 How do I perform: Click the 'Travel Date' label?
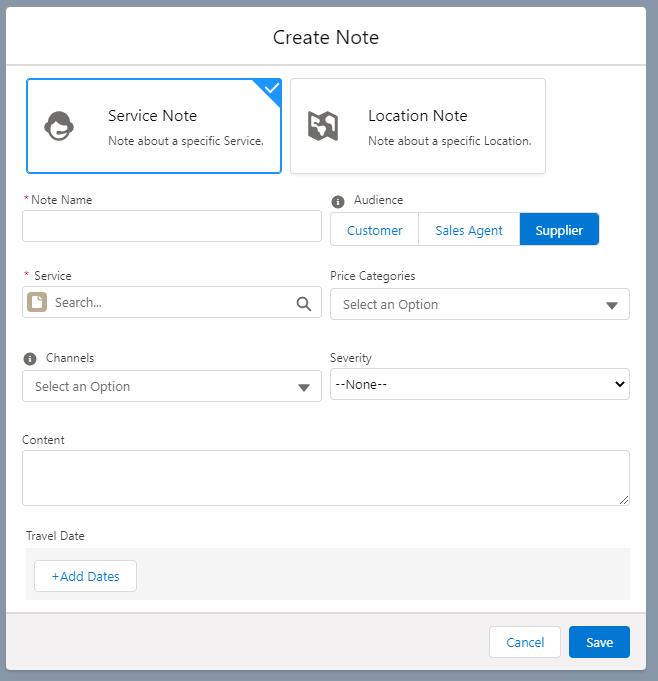click(55, 536)
